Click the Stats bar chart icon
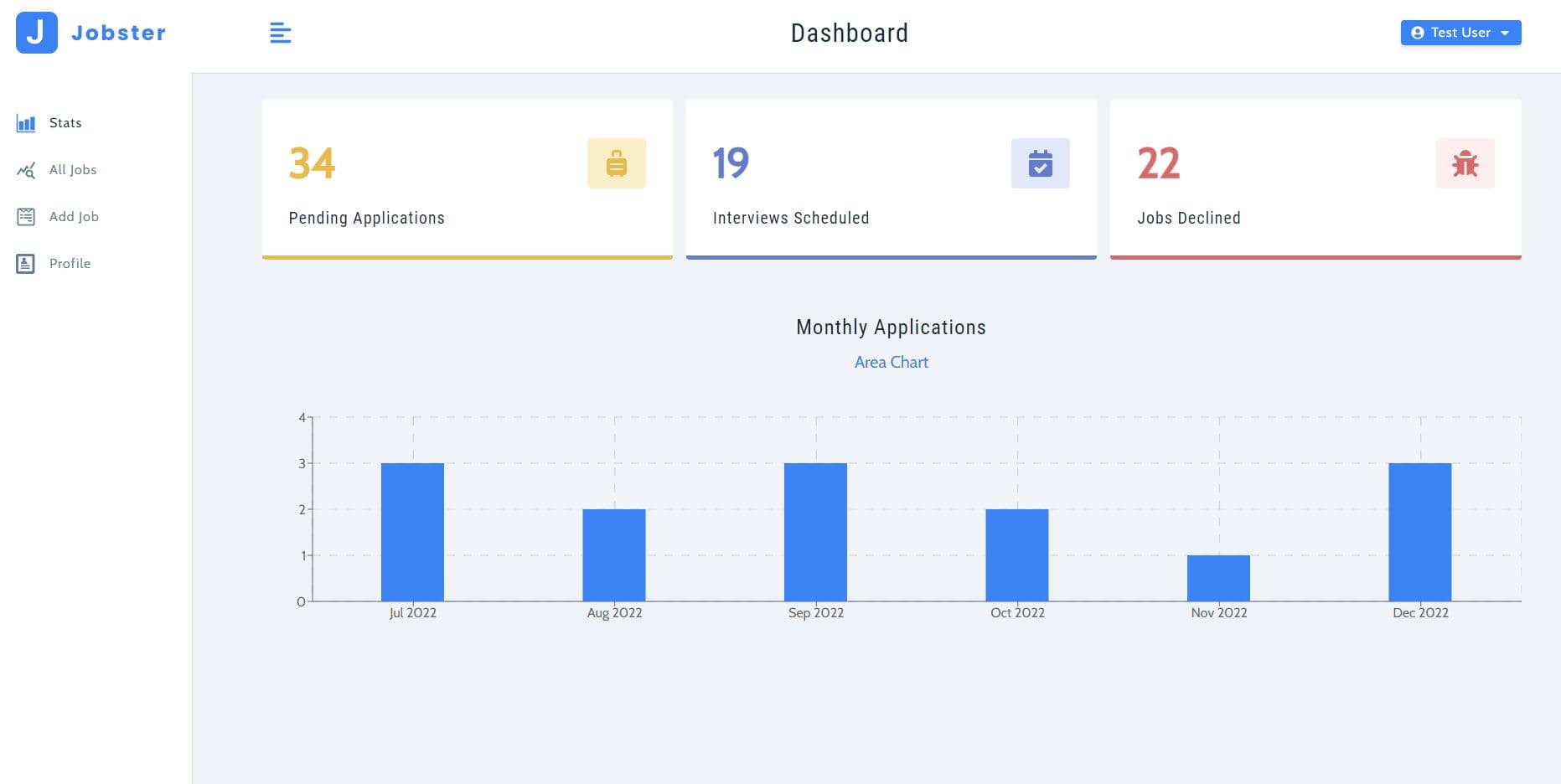The image size is (1561, 784). [26, 122]
